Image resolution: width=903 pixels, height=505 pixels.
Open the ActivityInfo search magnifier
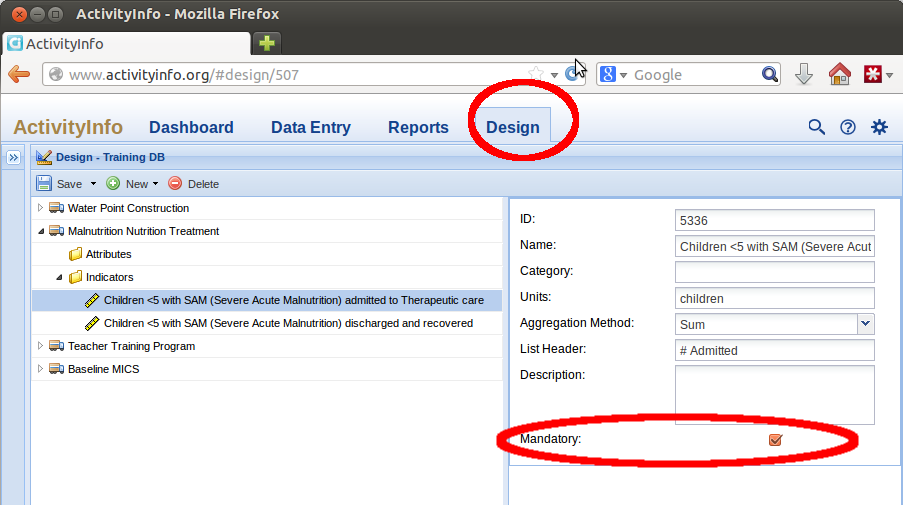[x=816, y=127]
